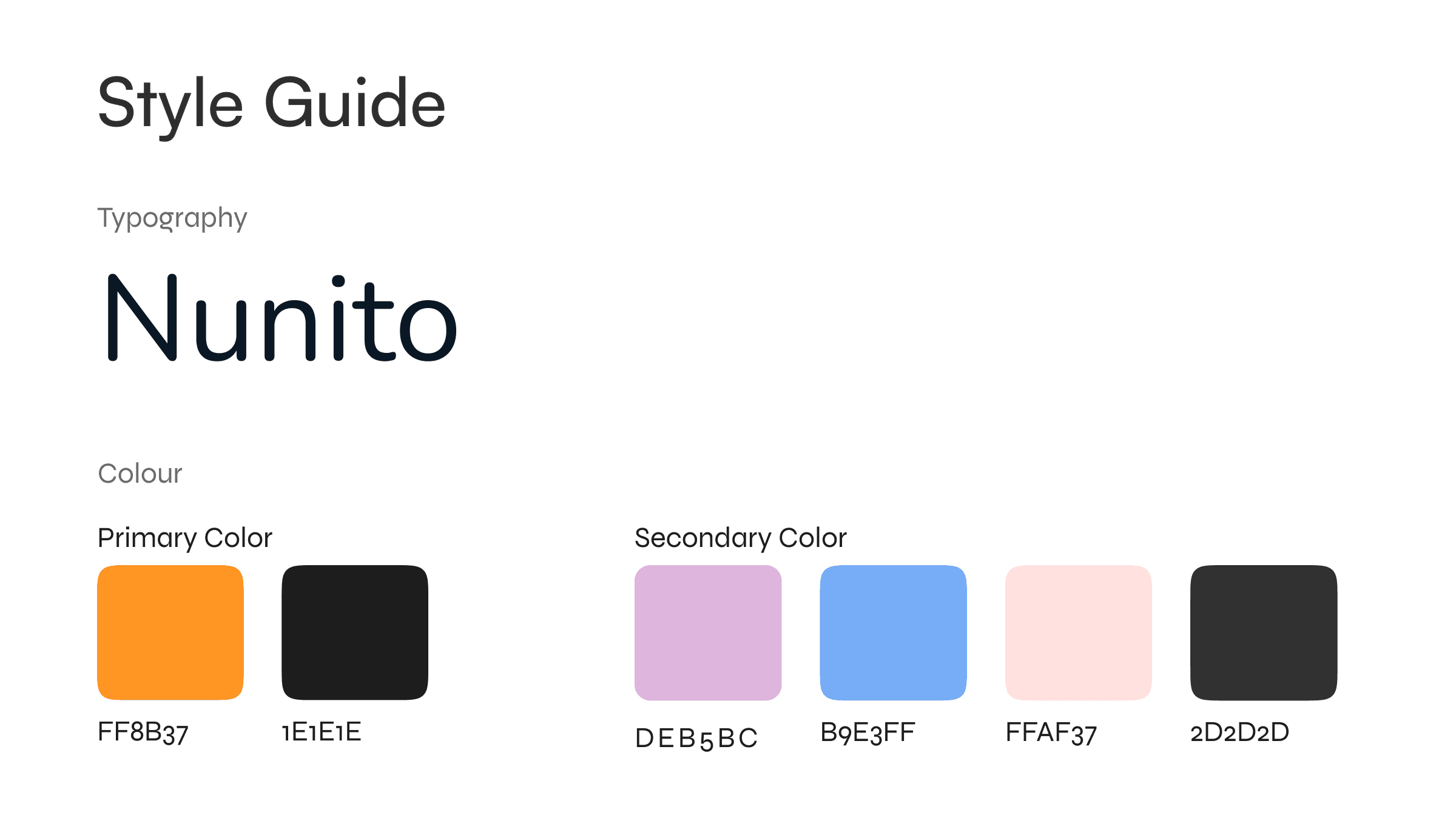The width and height of the screenshot is (1456, 815).
Task: Select the FF8B37 hex code label
Action: [x=143, y=733]
